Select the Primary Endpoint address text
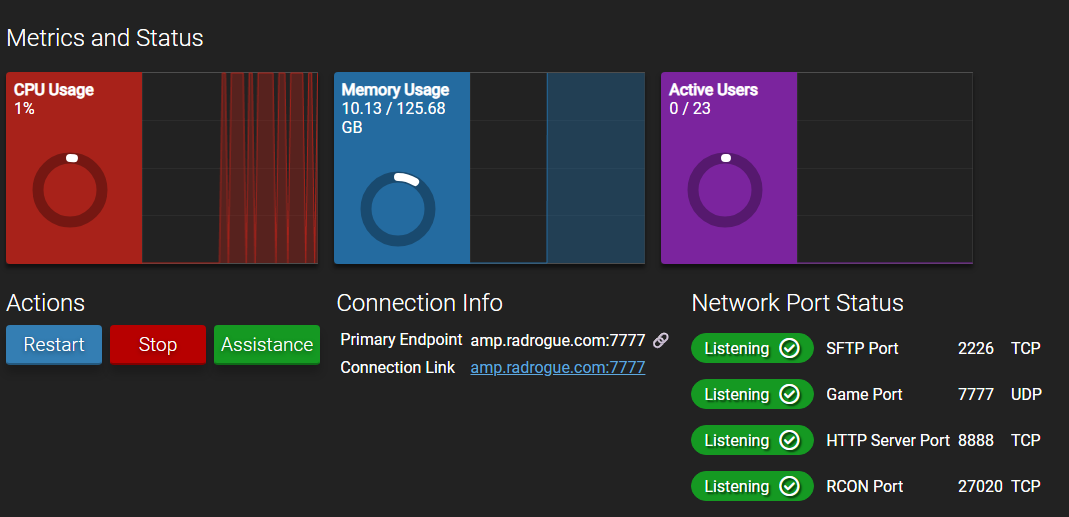The image size is (1069, 517). tap(557, 340)
